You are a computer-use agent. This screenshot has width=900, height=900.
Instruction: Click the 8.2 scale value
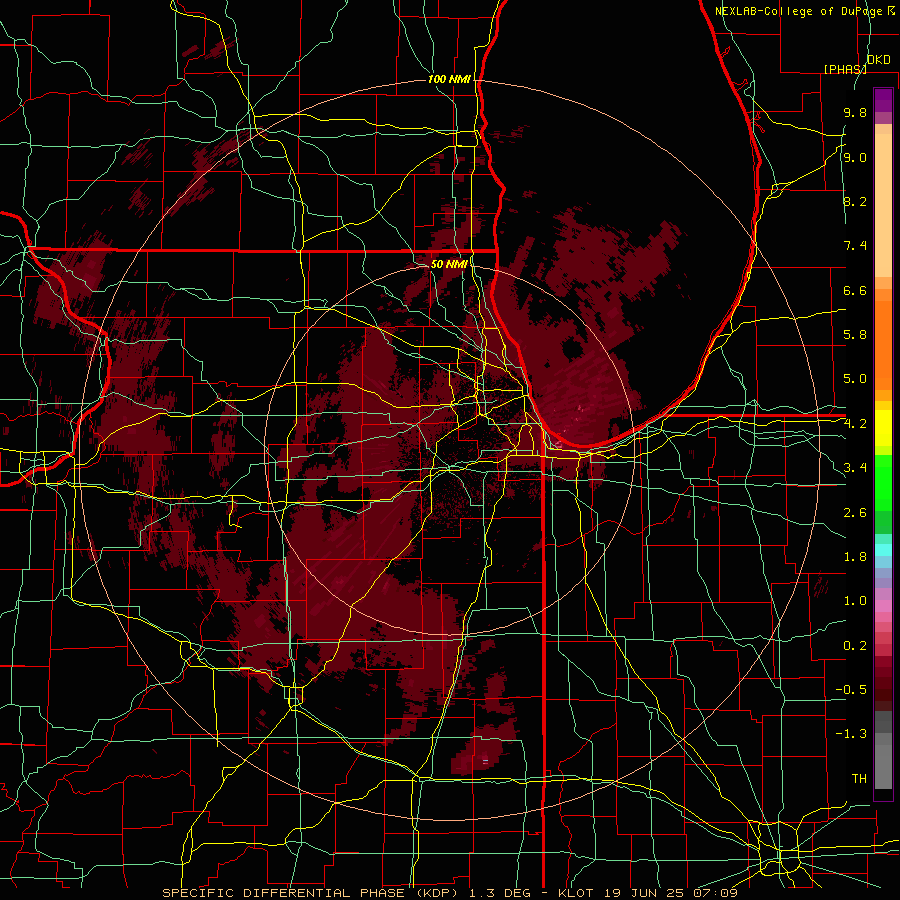855,201
